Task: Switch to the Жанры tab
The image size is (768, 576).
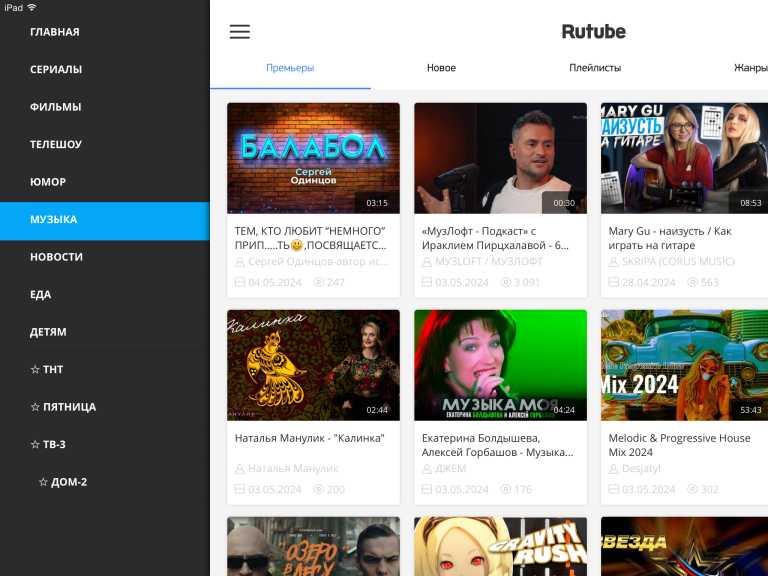Action: (750, 68)
